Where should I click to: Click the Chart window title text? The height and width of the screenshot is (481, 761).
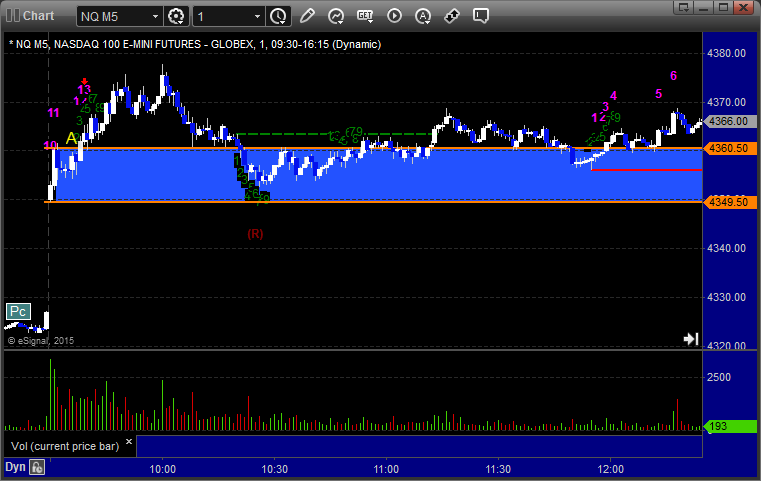click(x=39, y=16)
